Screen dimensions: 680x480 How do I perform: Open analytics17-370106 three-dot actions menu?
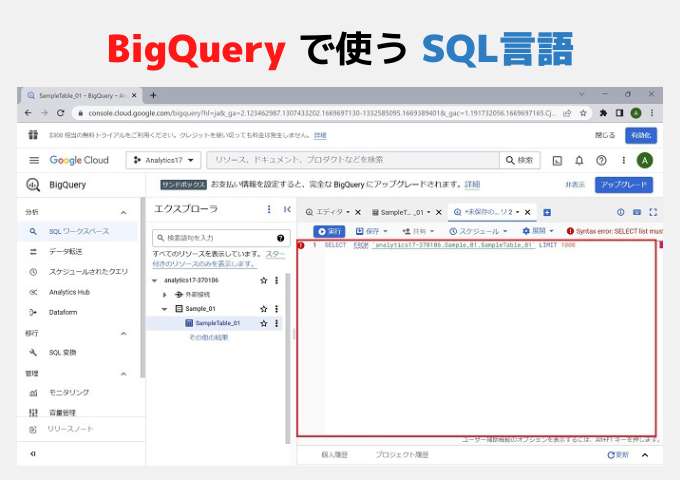point(276,281)
